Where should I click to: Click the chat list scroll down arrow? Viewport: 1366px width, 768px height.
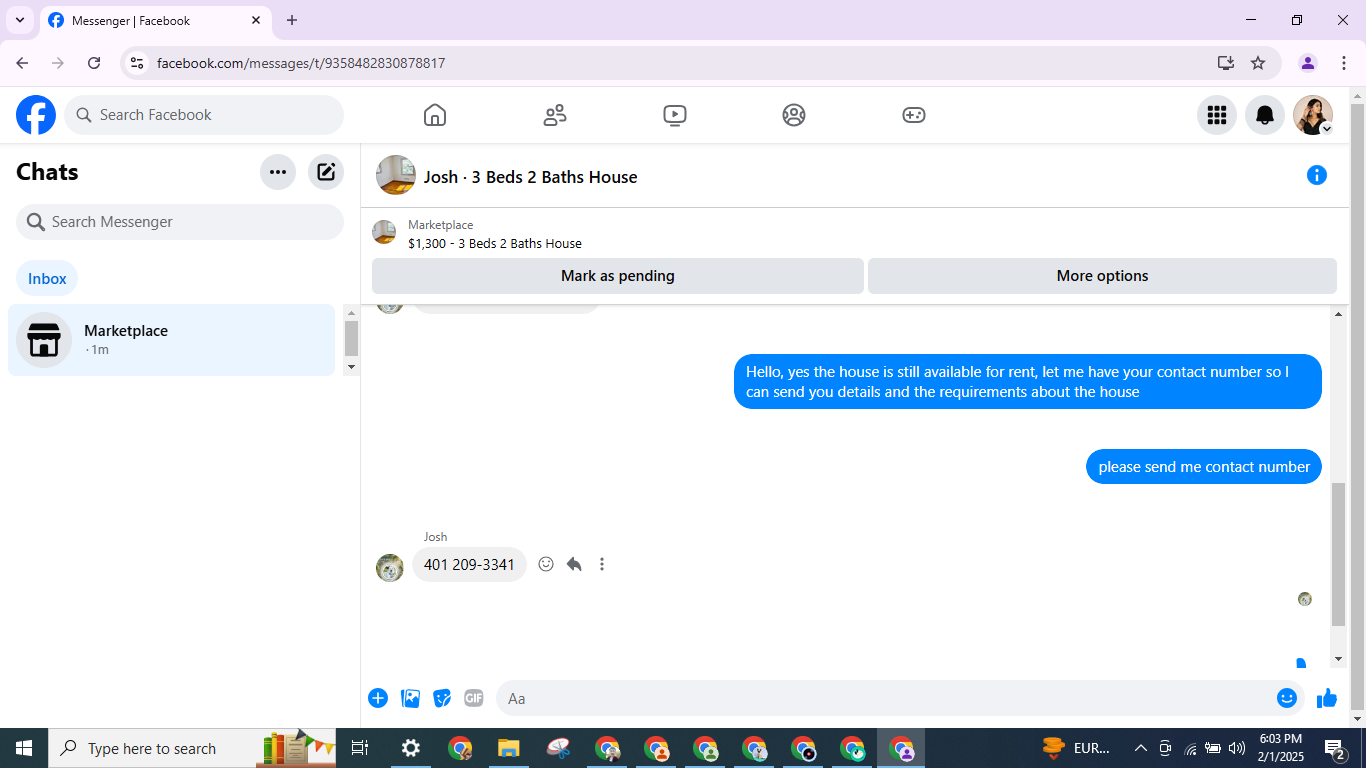pyautogui.click(x=351, y=367)
